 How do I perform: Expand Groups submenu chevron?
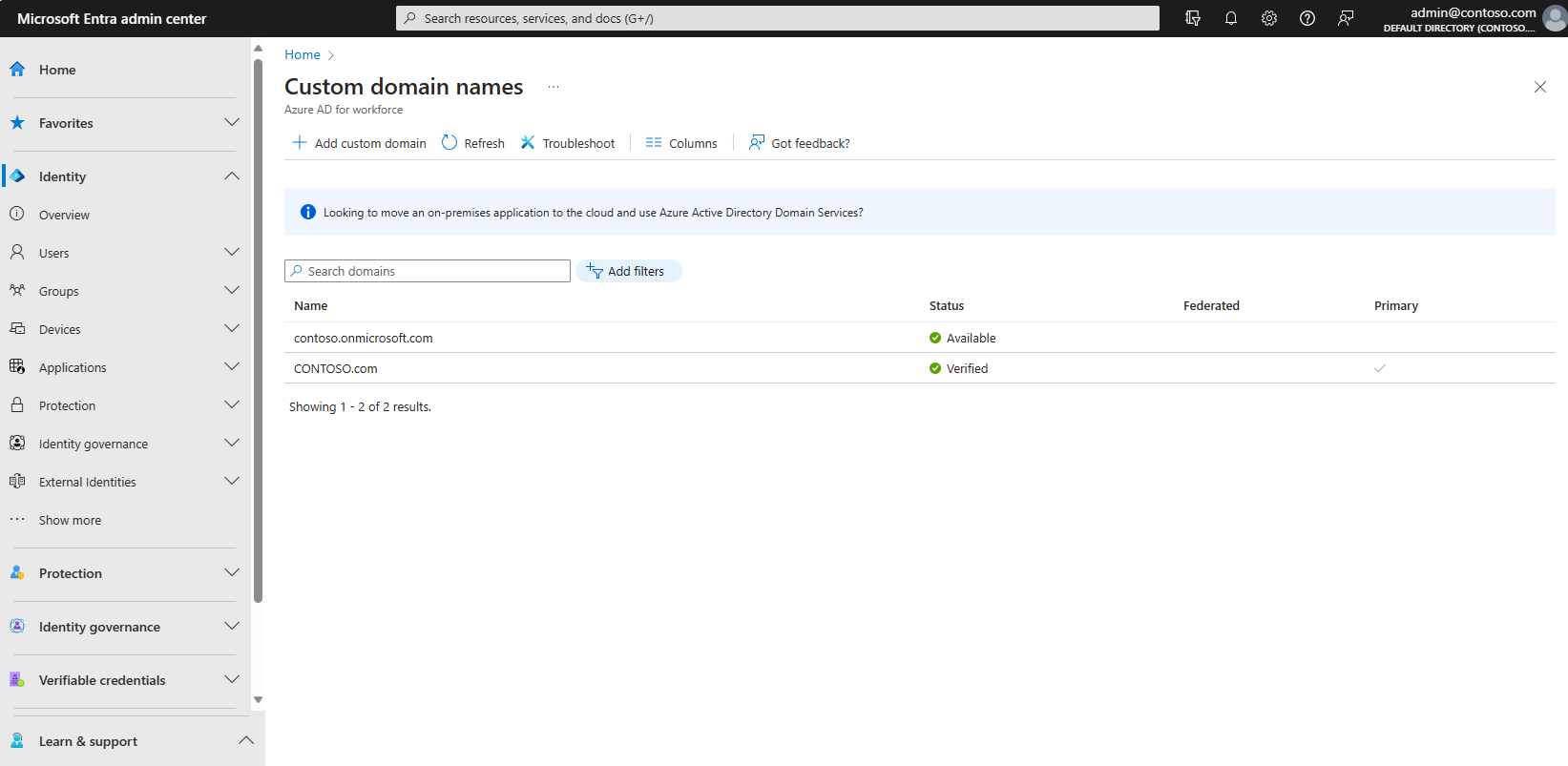232,290
